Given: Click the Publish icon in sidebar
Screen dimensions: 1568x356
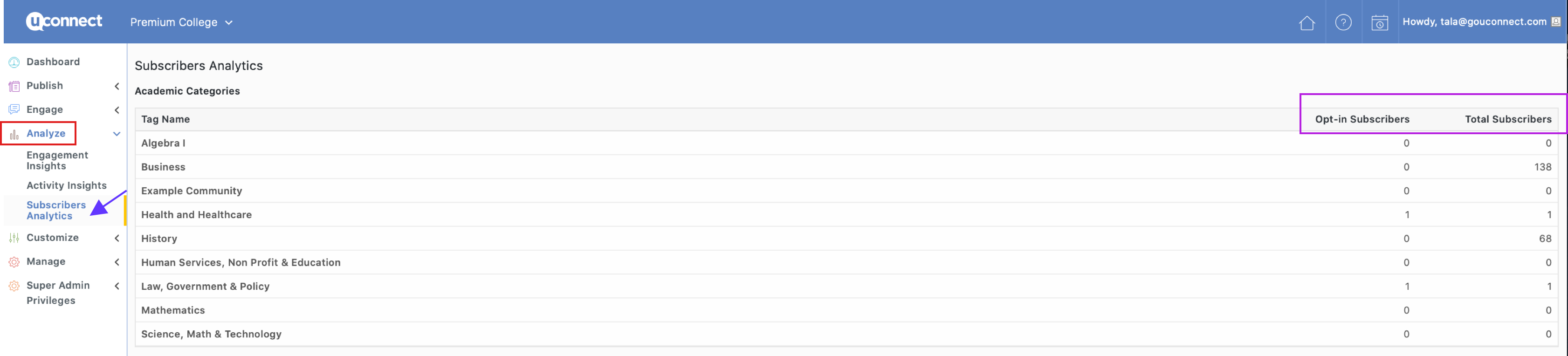Looking at the screenshot, I should tap(14, 86).
